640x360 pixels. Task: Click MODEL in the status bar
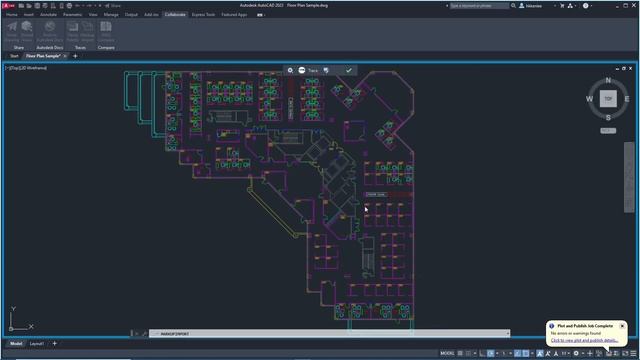point(447,353)
